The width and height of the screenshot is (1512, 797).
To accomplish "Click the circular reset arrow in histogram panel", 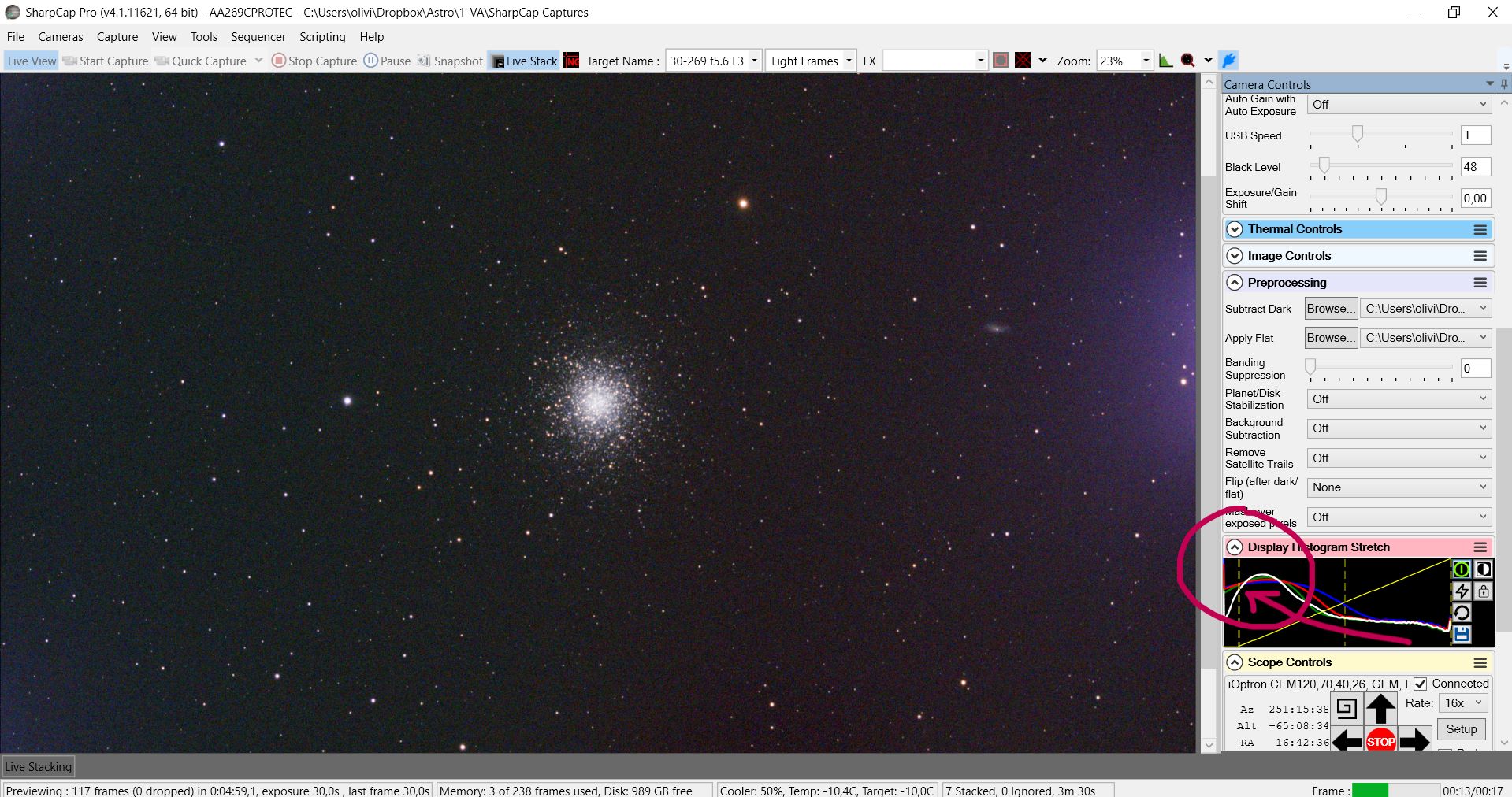I will (x=1462, y=613).
